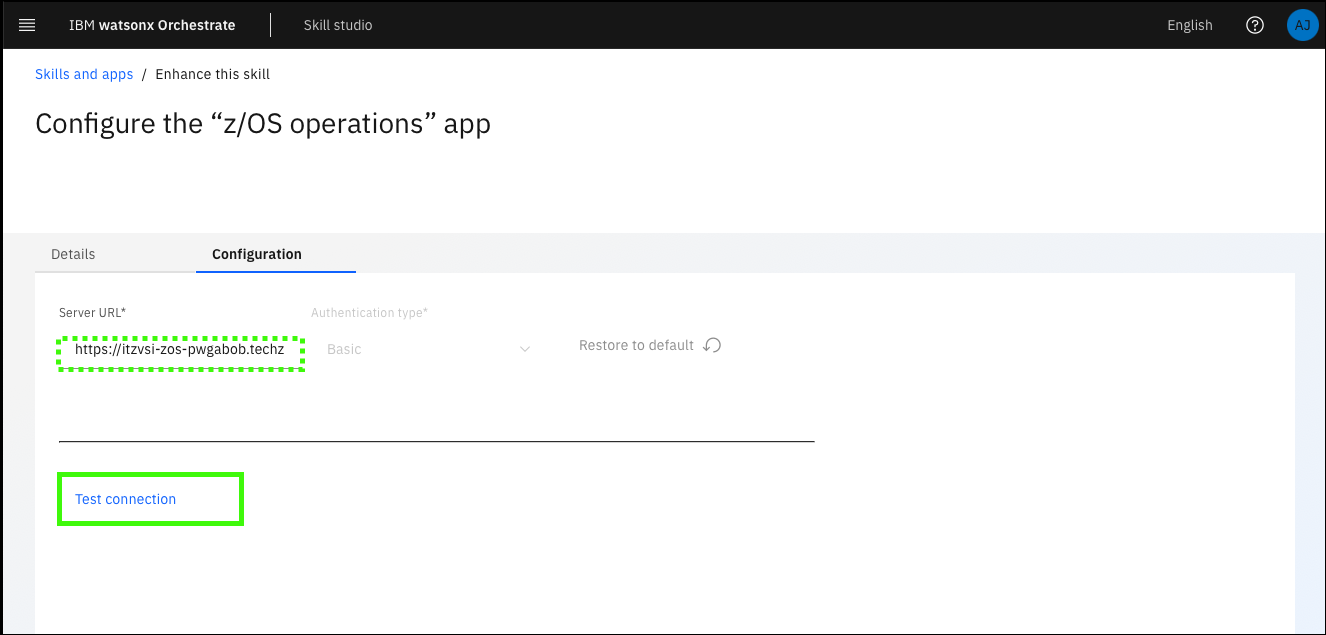Expand the Authentication type chevron
This screenshot has width=1326, height=635.
pos(525,349)
